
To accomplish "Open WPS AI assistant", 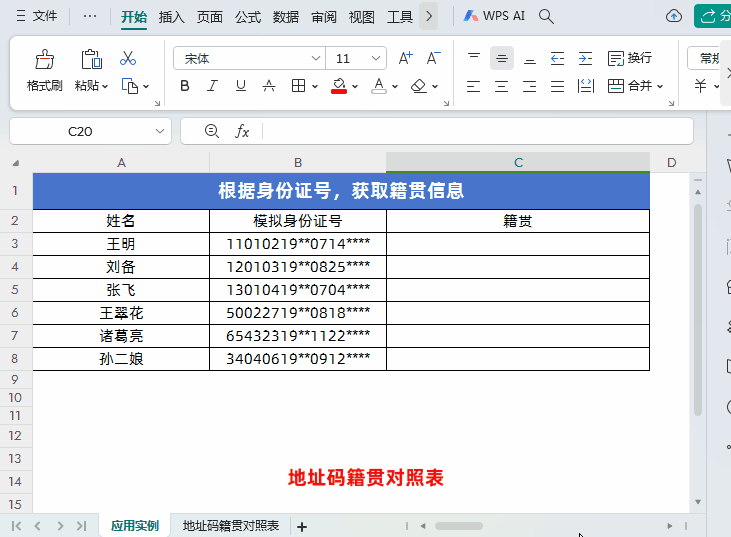I will coord(494,16).
